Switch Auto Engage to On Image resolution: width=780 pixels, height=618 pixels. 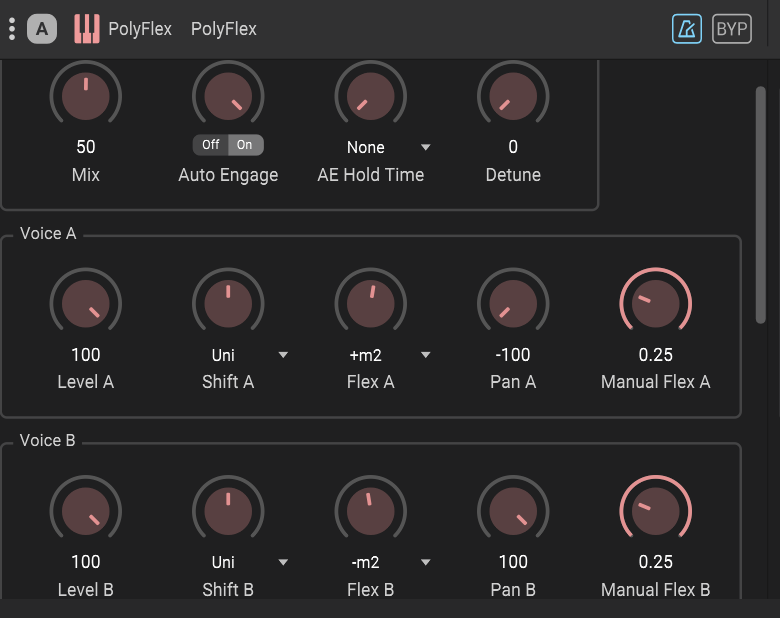245,145
